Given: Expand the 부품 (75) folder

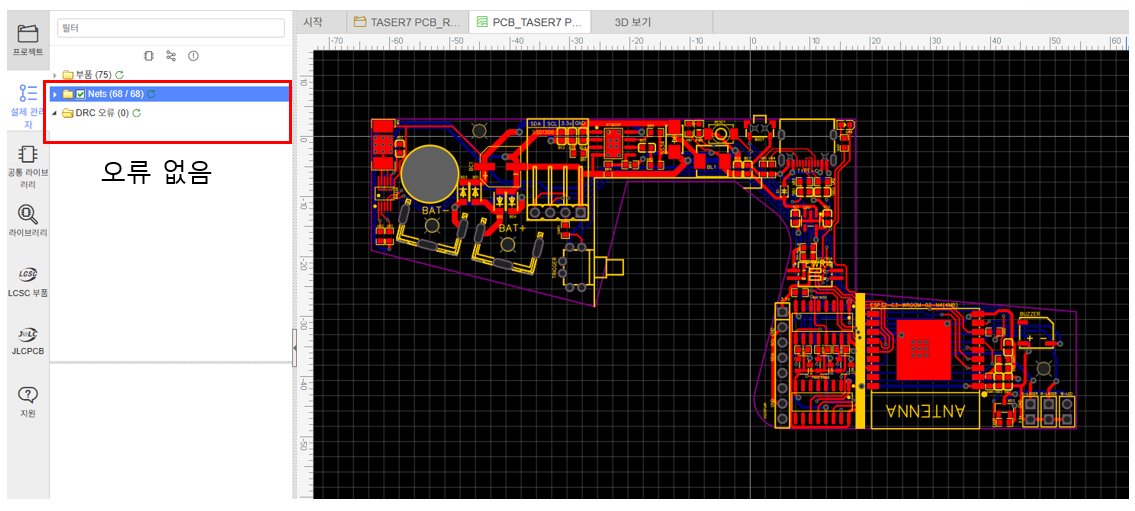Looking at the screenshot, I should pos(54,75).
